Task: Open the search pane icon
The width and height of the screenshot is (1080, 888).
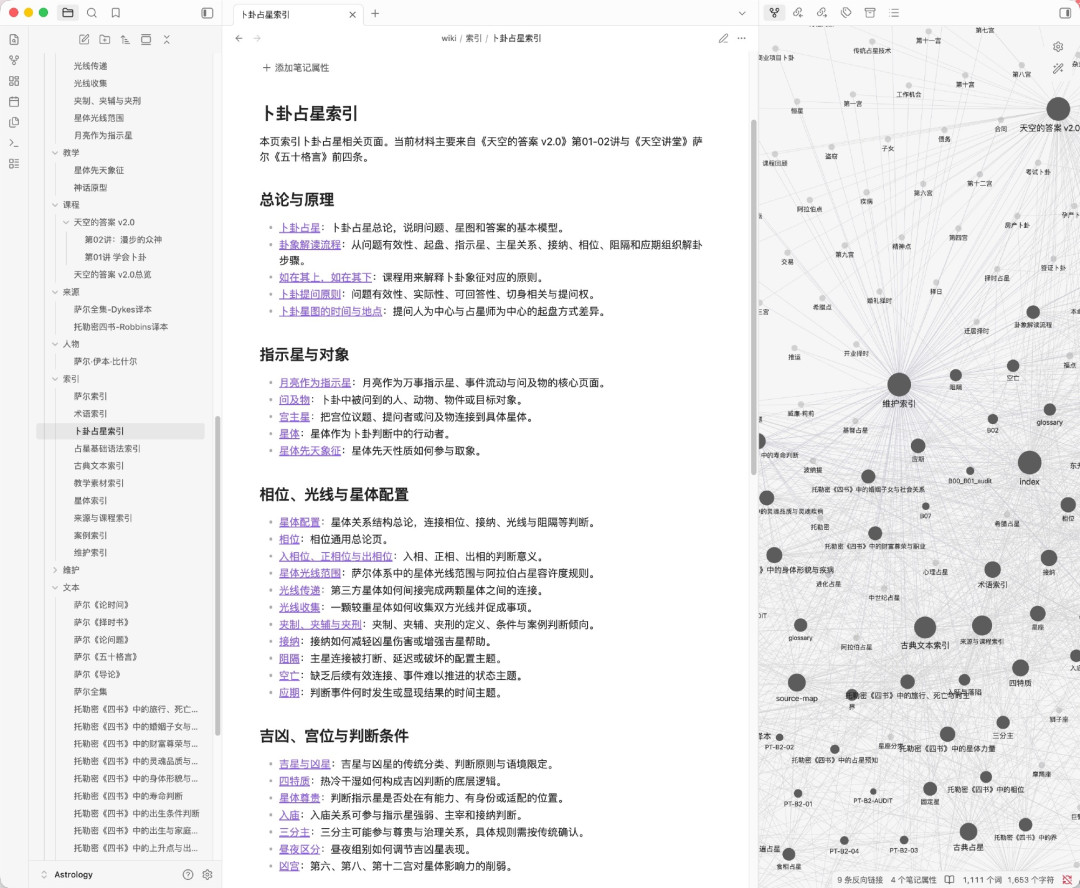Action: 92,12
